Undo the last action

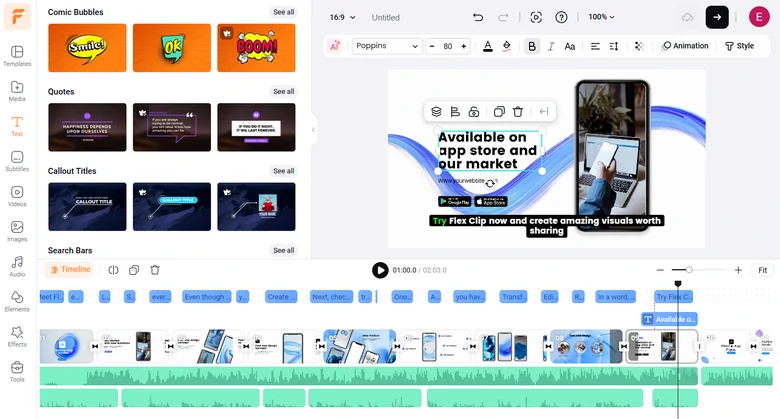478,17
